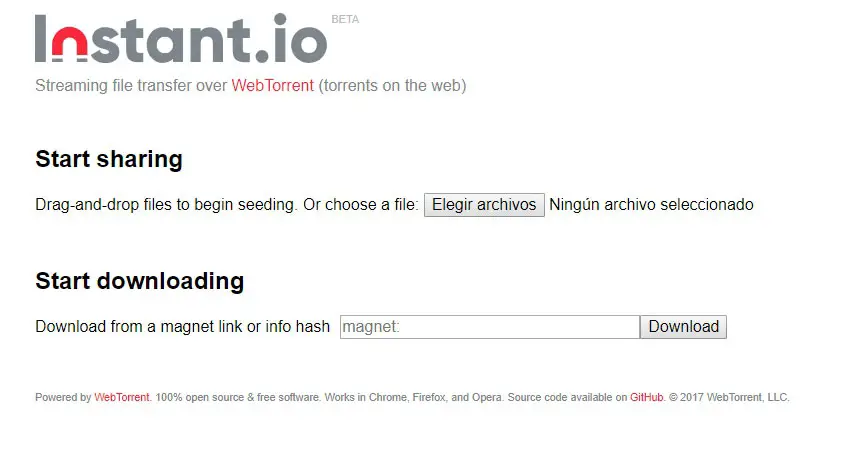The image size is (844, 453).
Task: Click the BETA label beside the logo
Action: (344, 19)
